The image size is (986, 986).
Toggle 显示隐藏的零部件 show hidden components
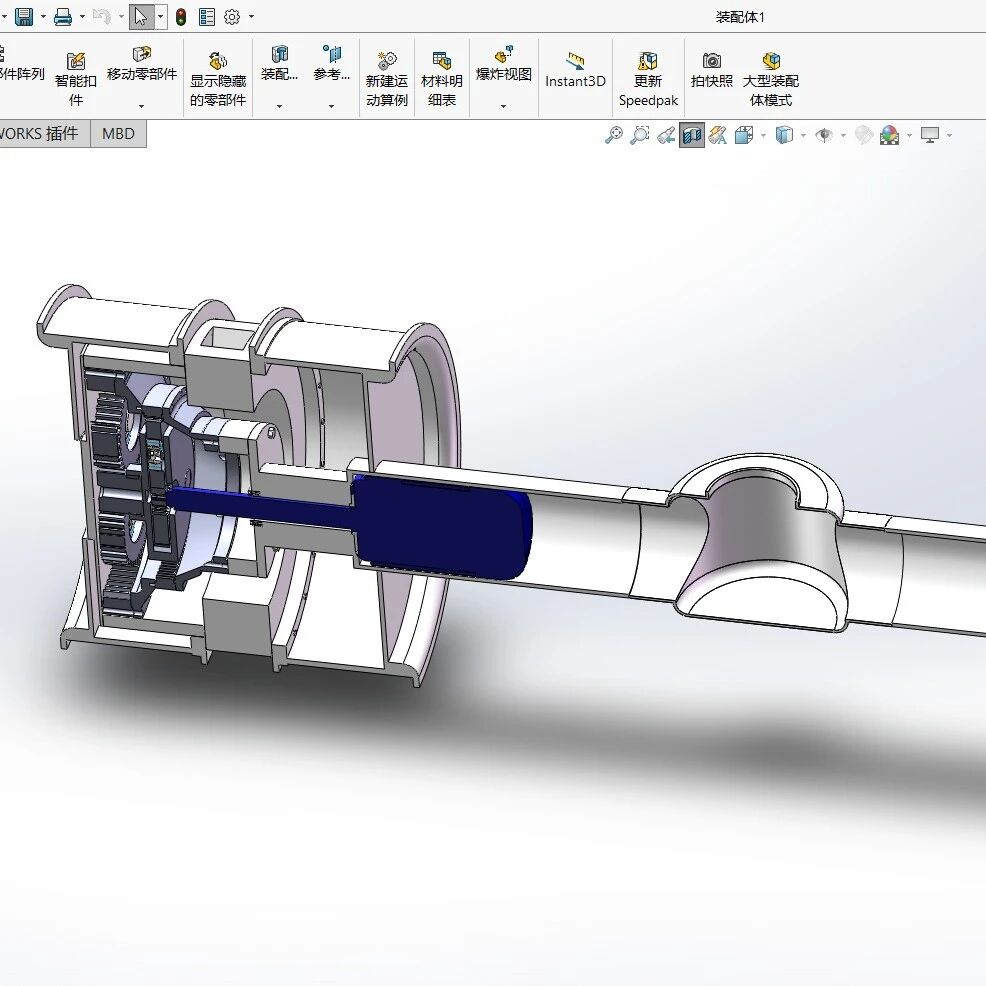point(218,79)
